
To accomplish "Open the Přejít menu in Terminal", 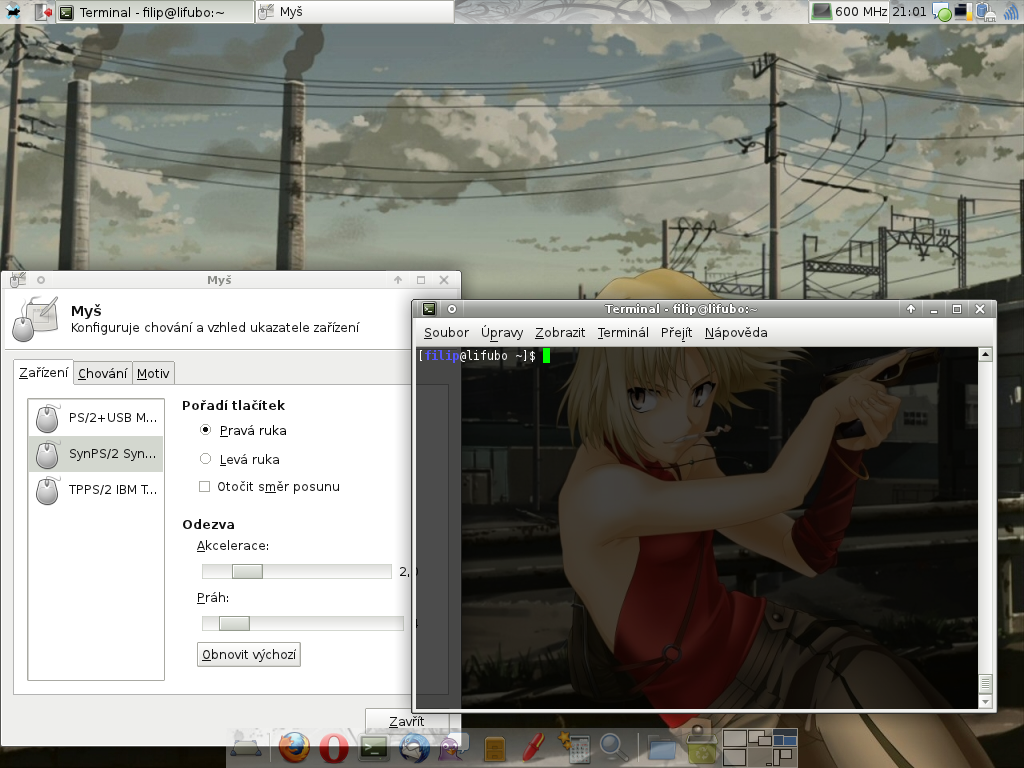I will (x=677, y=332).
